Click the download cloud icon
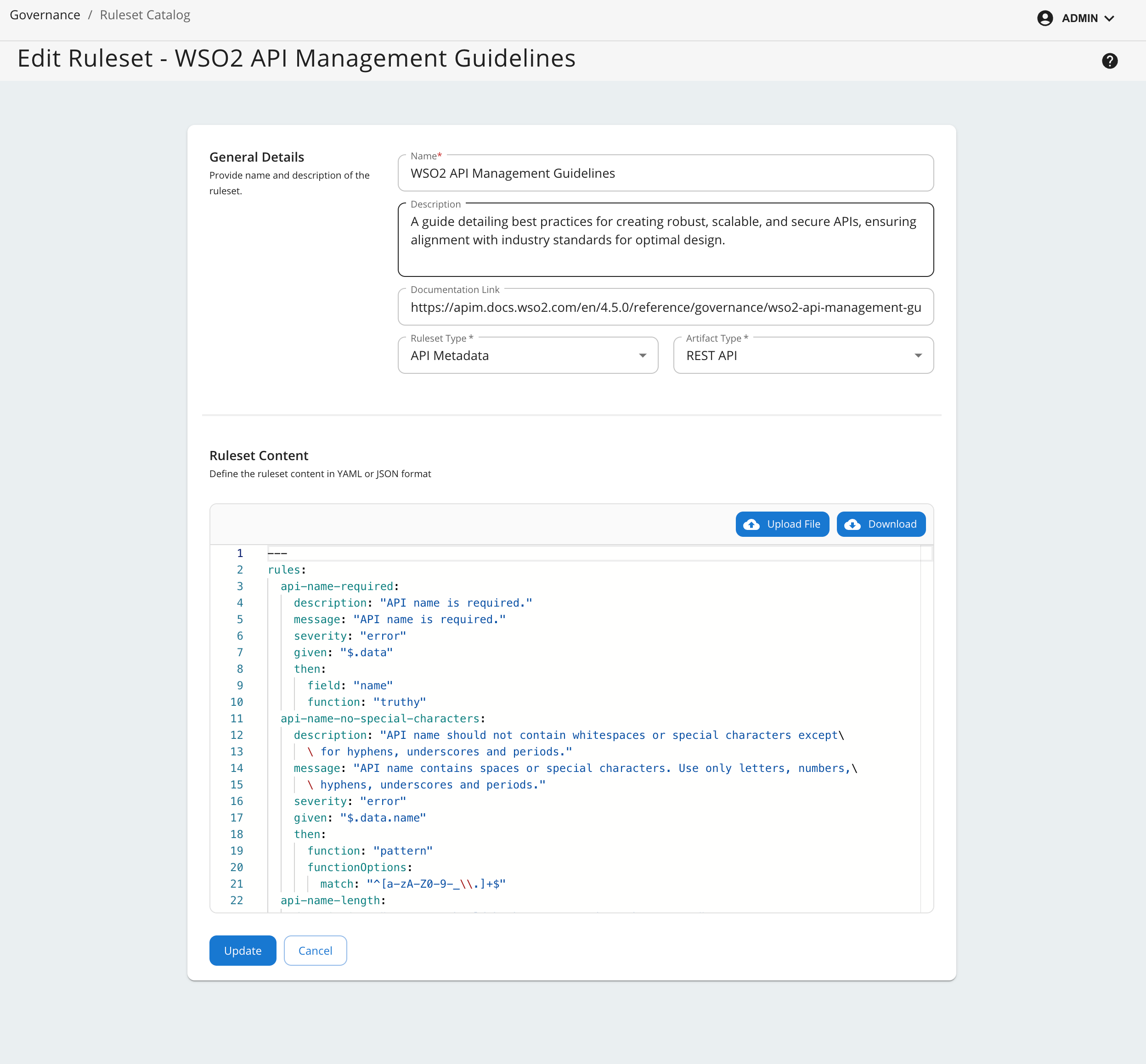1146x1064 pixels. point(852,524)
